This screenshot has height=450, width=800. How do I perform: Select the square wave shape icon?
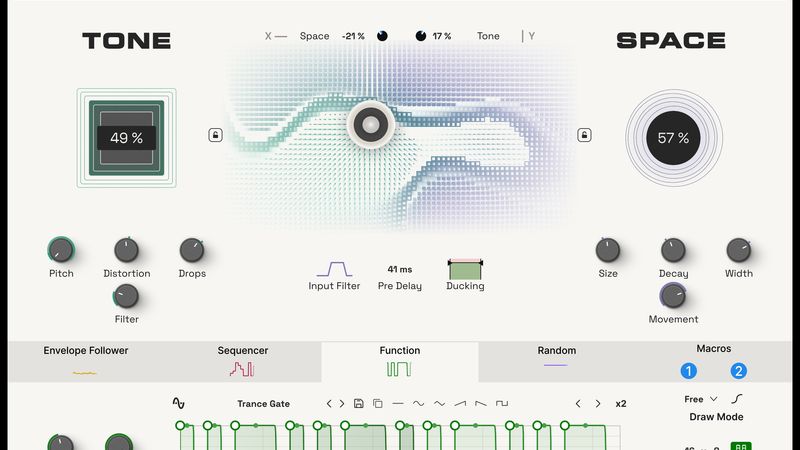(x=502, y=404)
